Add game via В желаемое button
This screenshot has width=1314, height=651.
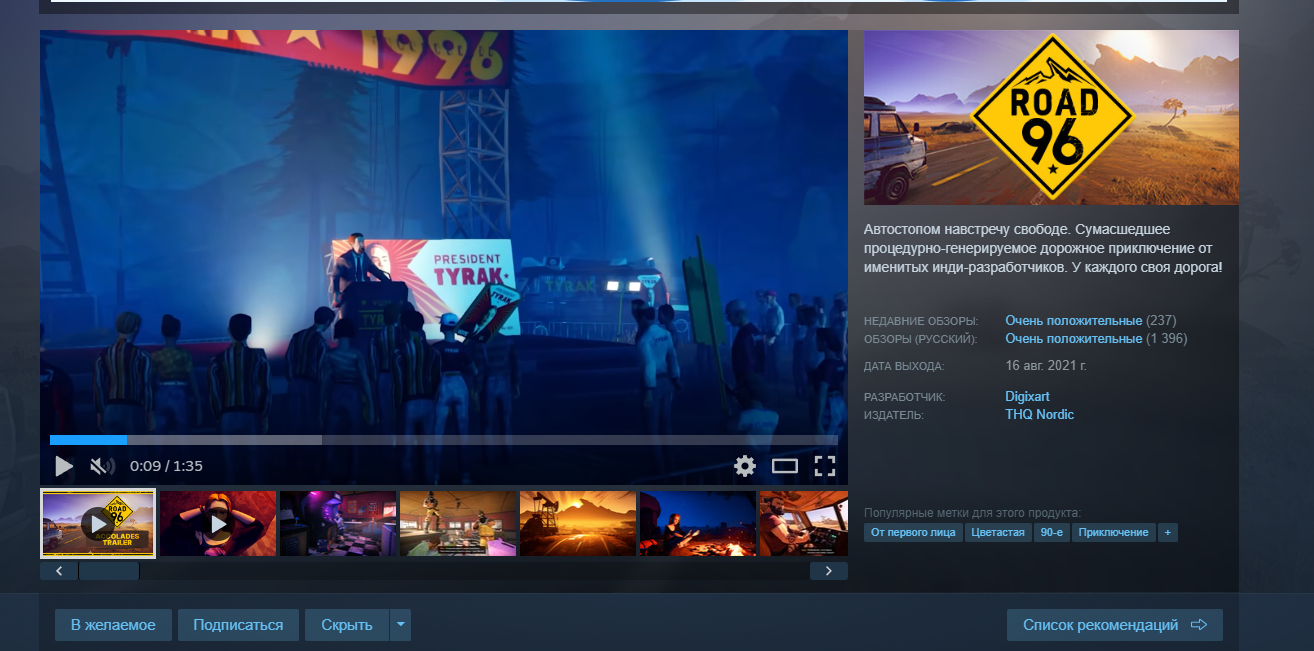coord(113,625)
